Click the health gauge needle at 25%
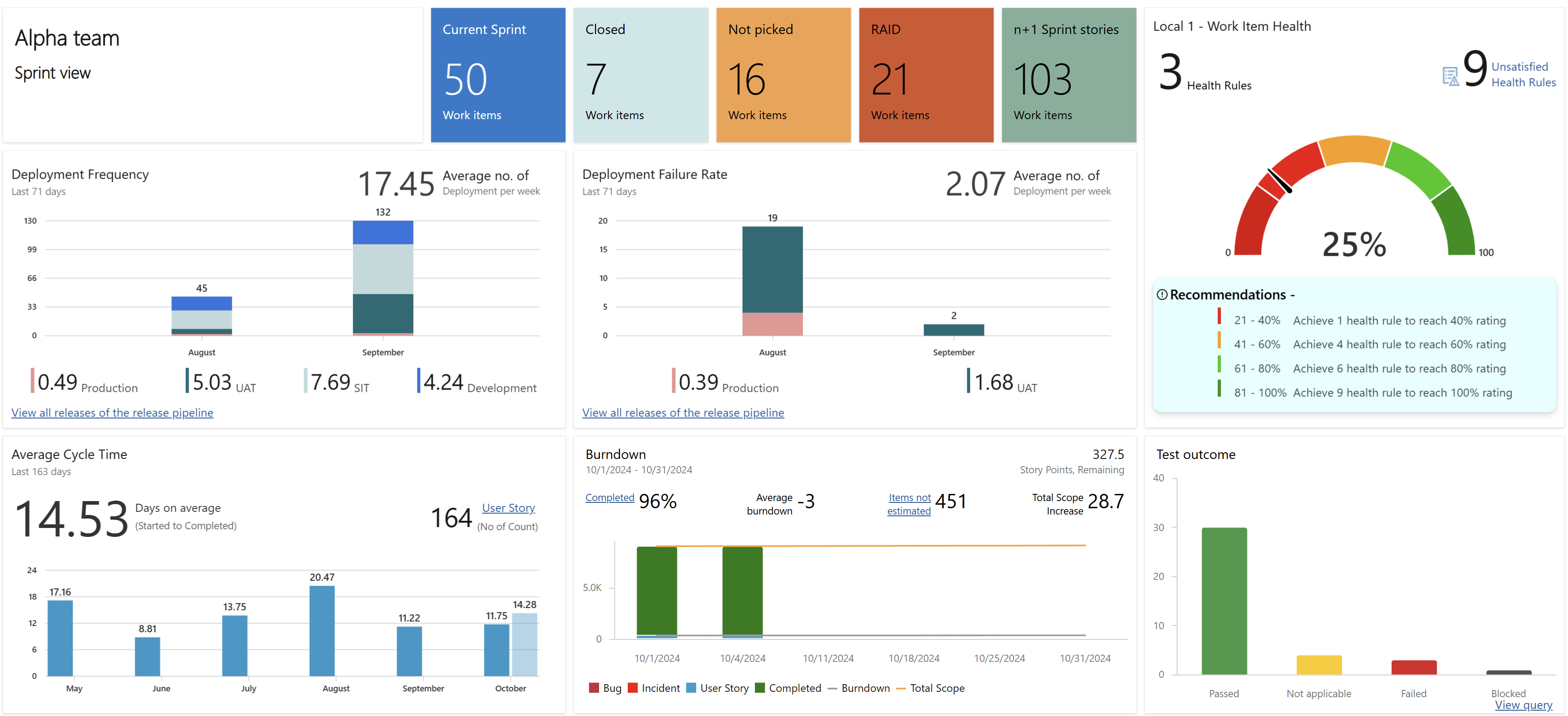The image size is (1568, 716). pyautogui.click(x=1280, y=181)
